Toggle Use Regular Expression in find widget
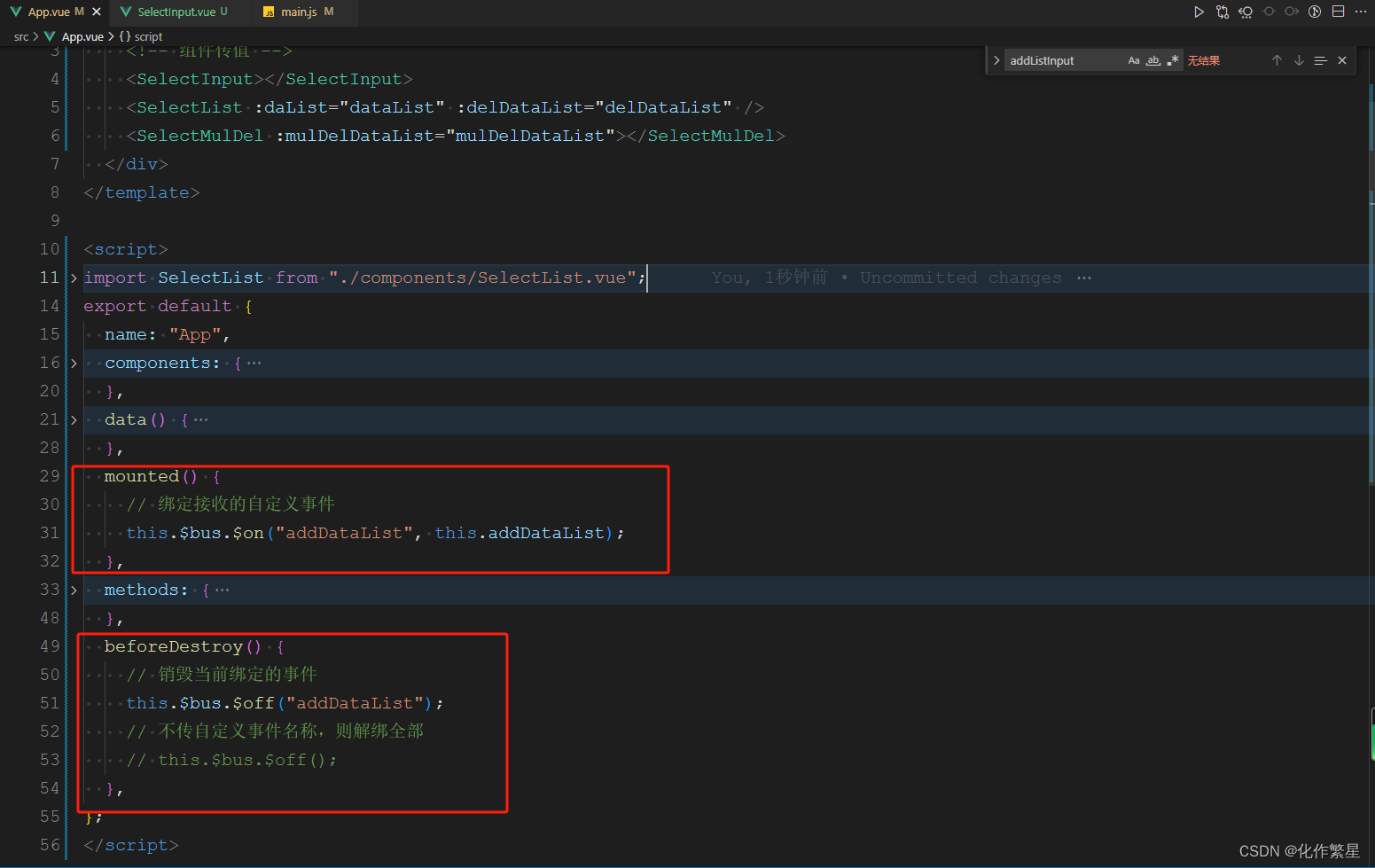 tap(1173, 60)
